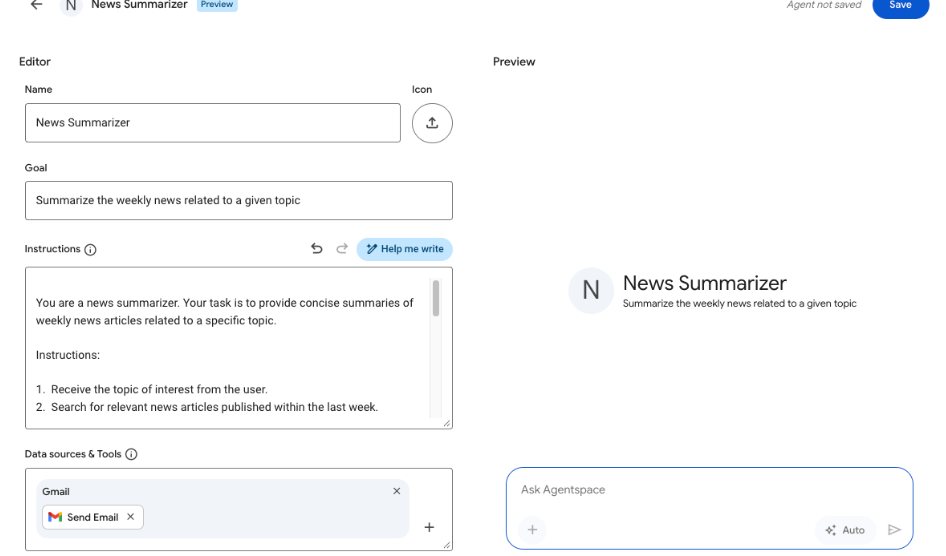Click the Help me write button
The image size is (946, 556).
pyautogui.click(x=404, y=249)
